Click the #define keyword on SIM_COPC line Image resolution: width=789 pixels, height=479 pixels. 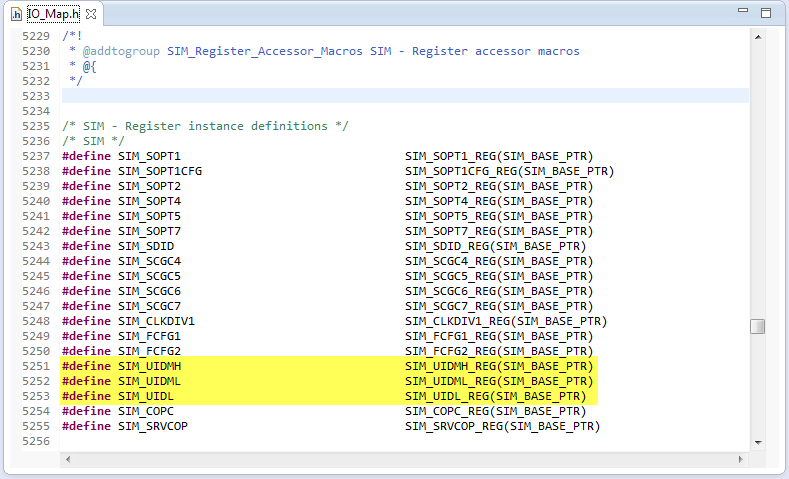coord(86,411)
